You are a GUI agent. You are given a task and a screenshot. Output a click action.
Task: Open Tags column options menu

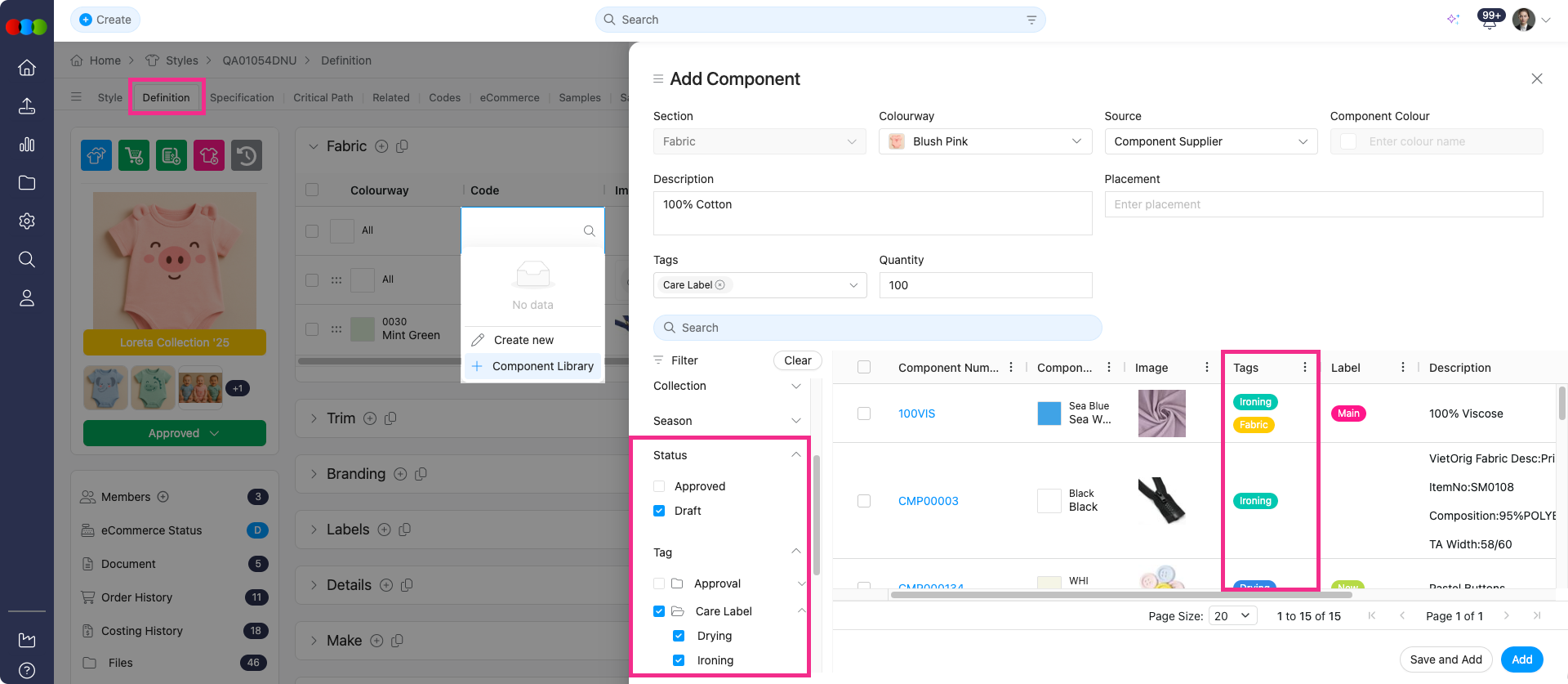1305,368
